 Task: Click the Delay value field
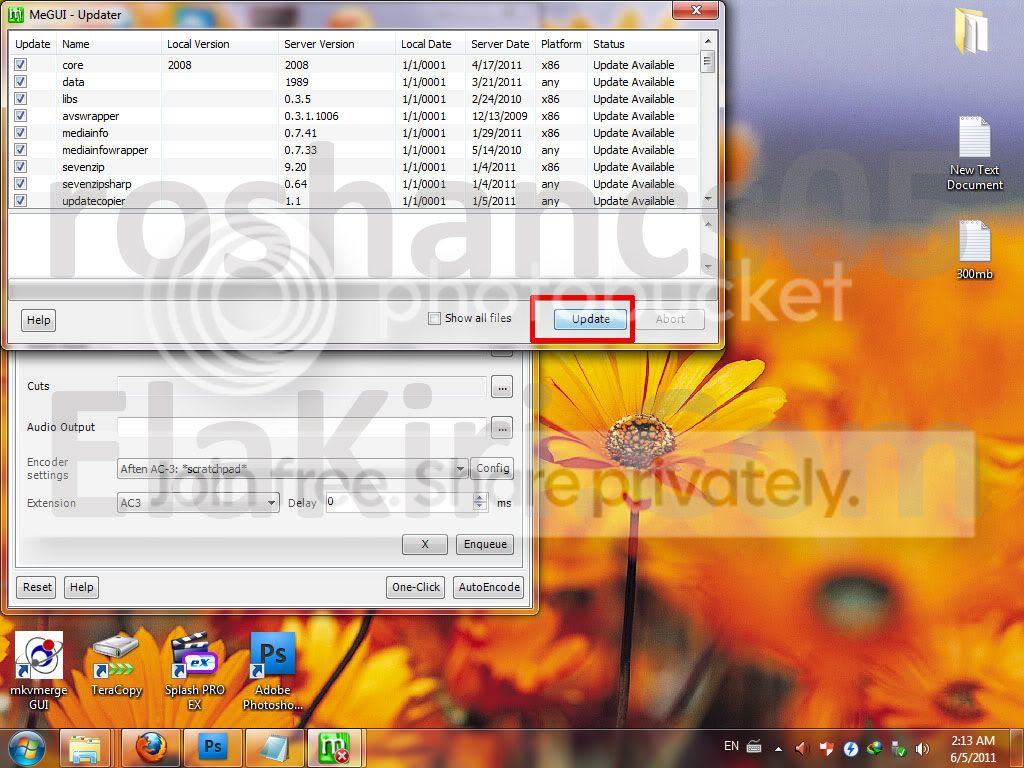400,502
